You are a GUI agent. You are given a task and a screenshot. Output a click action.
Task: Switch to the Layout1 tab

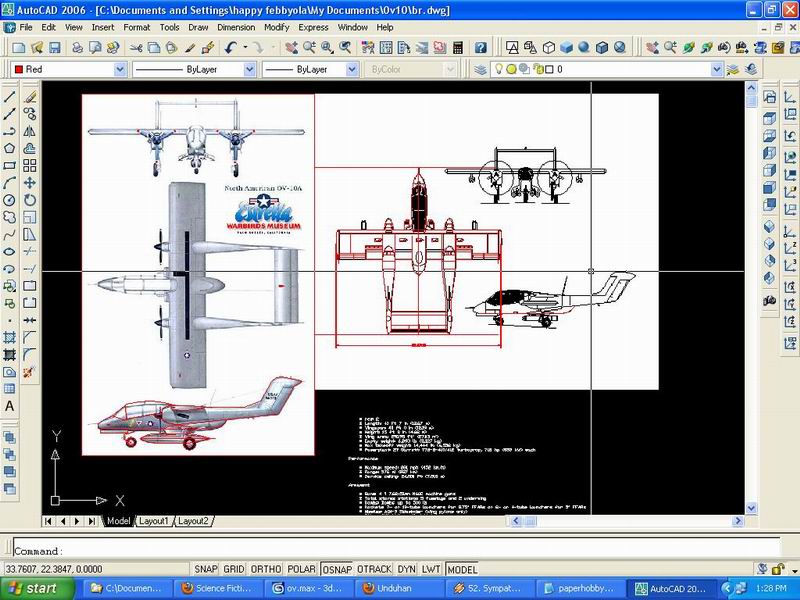pyautogui.click(x=153, y=521)
